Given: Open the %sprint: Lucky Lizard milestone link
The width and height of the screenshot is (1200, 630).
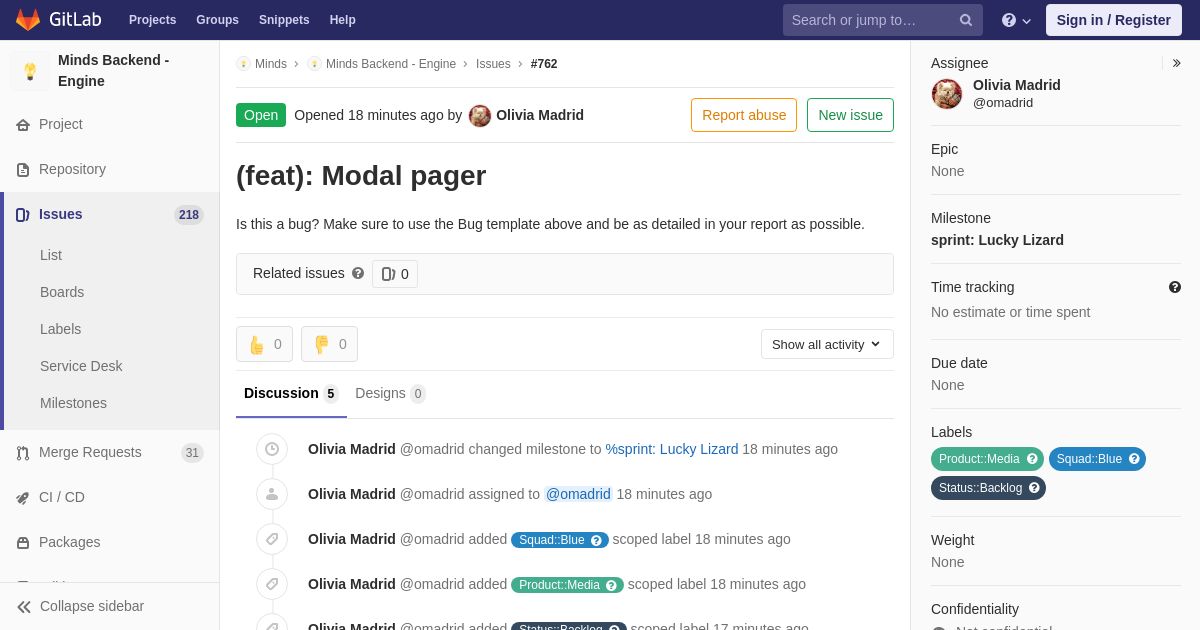Looking at the screenshot, I should pyautogui.click(x=672, y=449).
